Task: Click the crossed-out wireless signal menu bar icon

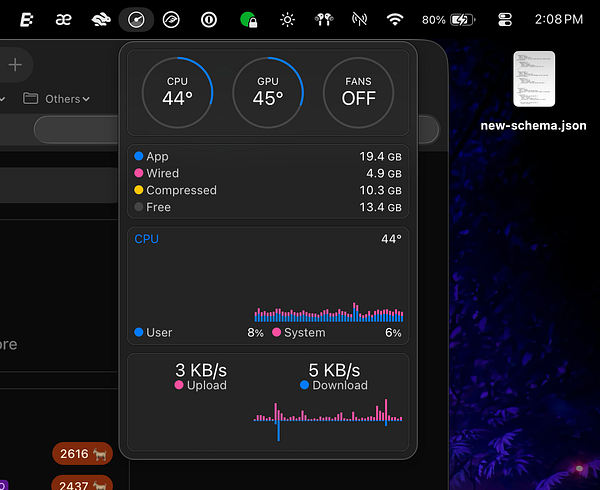Action: [x=359, y=20]
